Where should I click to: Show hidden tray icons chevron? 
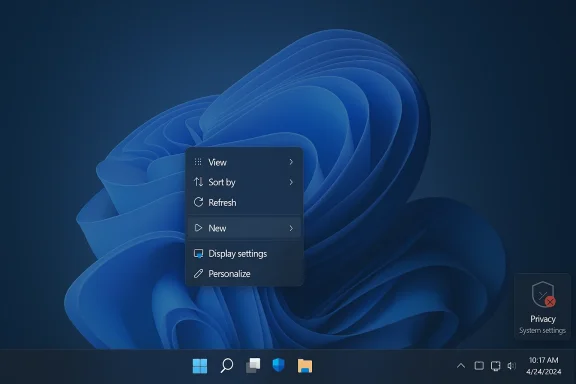point(461,366)
